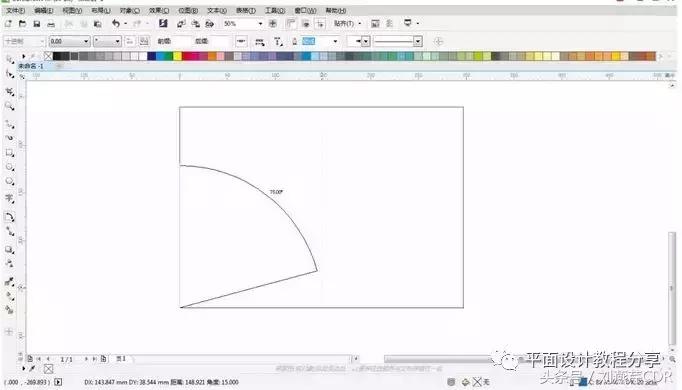Select the Dimension tool in toolbox

click(9, 217)
